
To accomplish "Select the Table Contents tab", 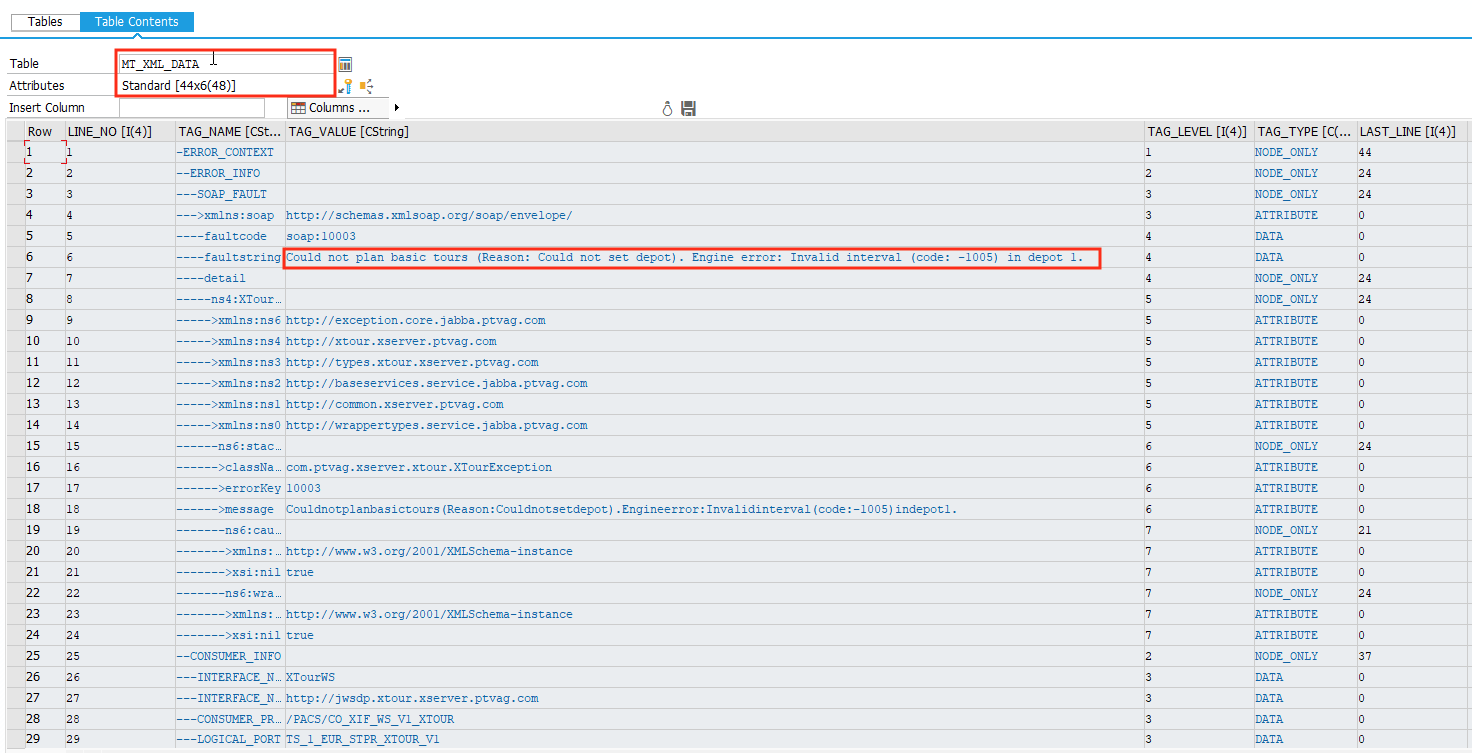I will (137, 22).
